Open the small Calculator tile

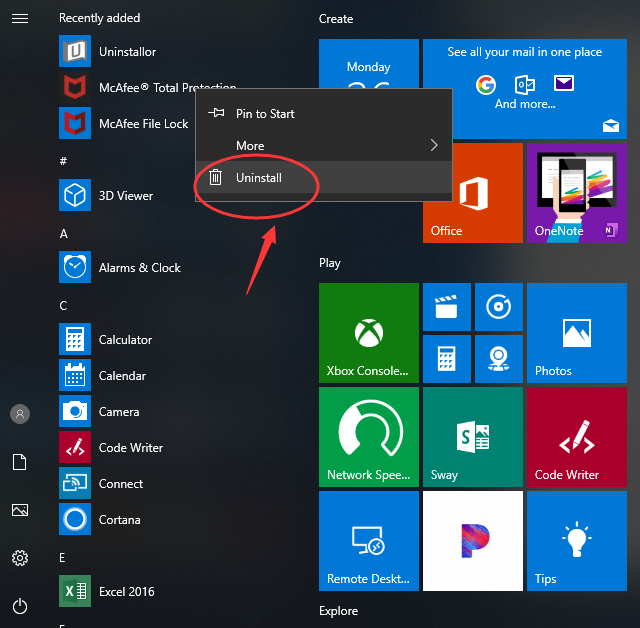(x=447, y=359)
